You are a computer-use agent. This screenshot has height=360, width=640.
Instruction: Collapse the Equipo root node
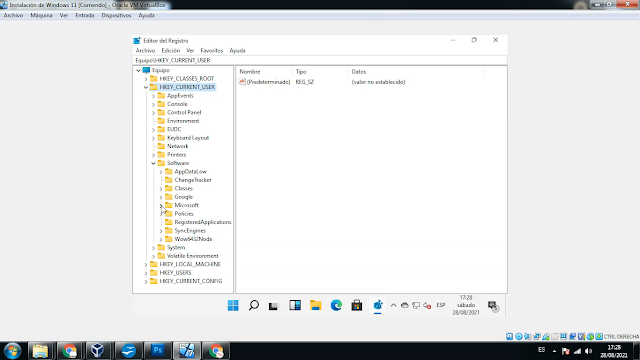point(138,70)
